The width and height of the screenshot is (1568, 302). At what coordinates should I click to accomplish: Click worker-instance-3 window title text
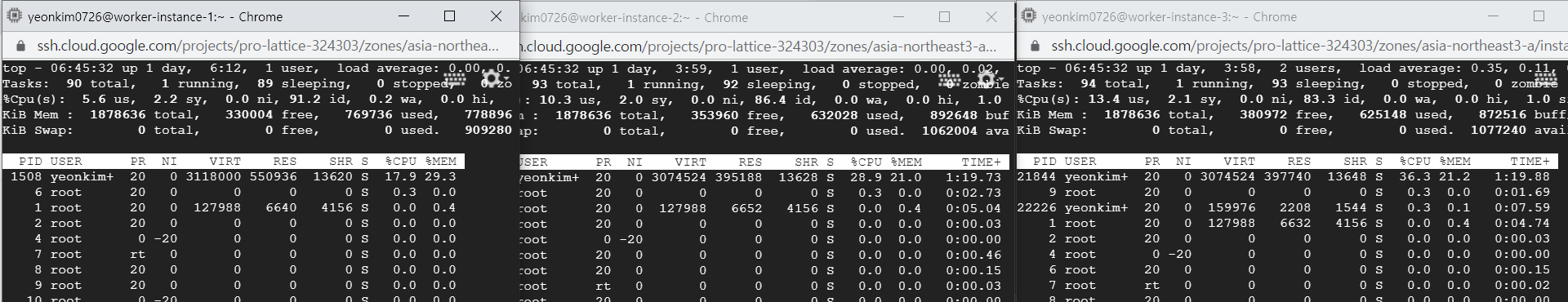1169,17
